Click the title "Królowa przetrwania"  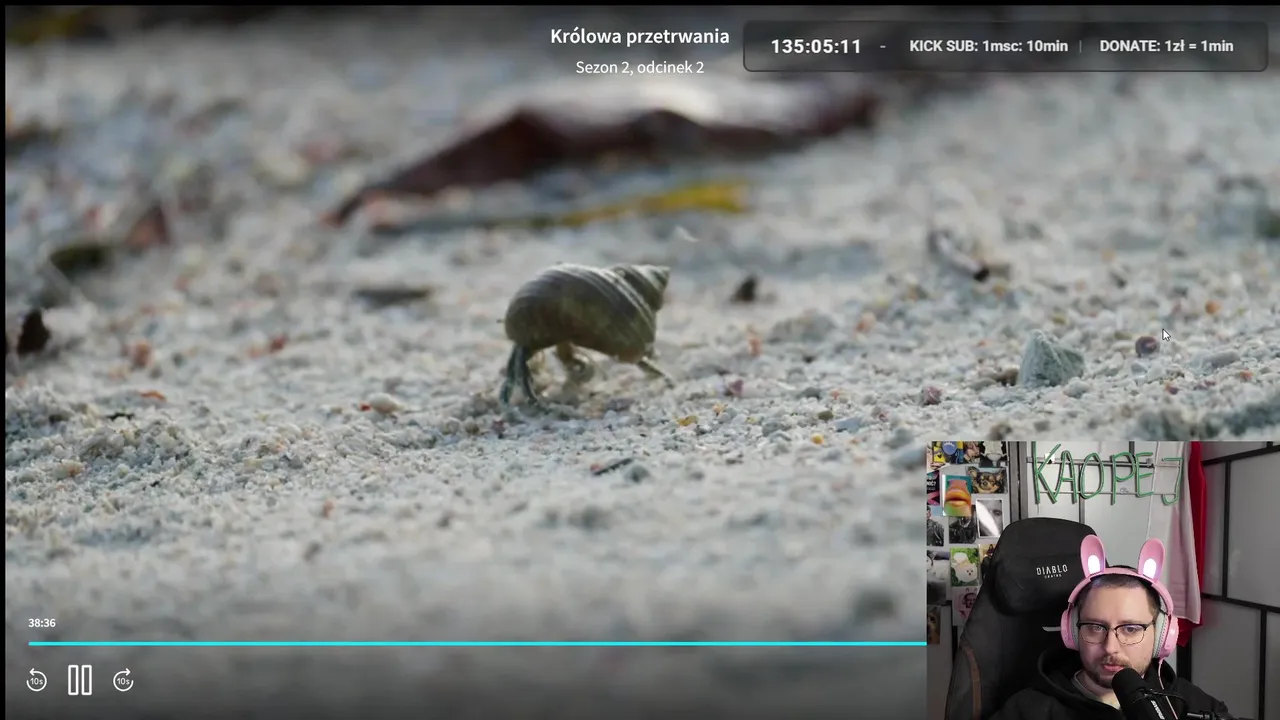tap(640, 37)
